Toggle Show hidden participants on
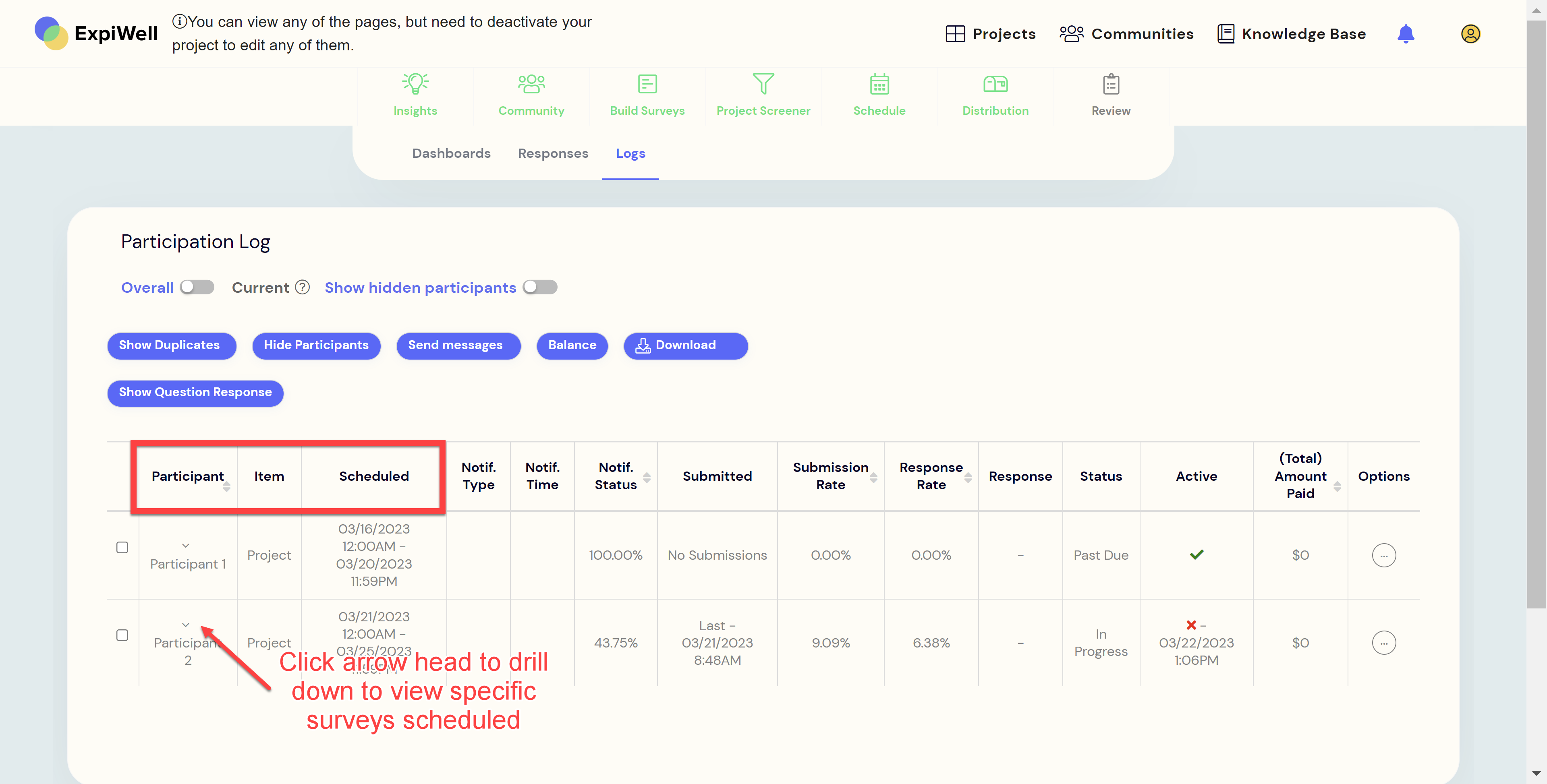This screenshot has height=784, width=1547. click(x=539, y=287)
